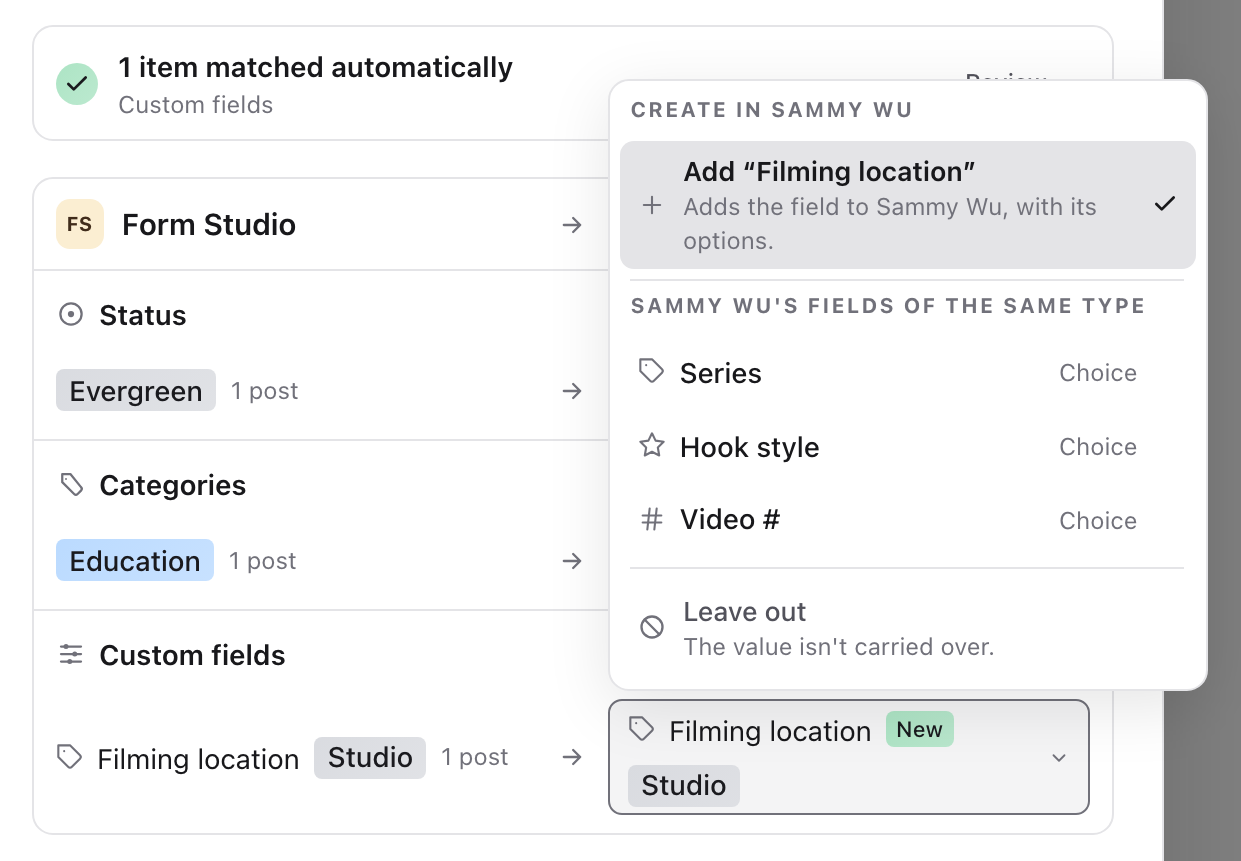Click the Review link partially hidden

point(1006,76)
